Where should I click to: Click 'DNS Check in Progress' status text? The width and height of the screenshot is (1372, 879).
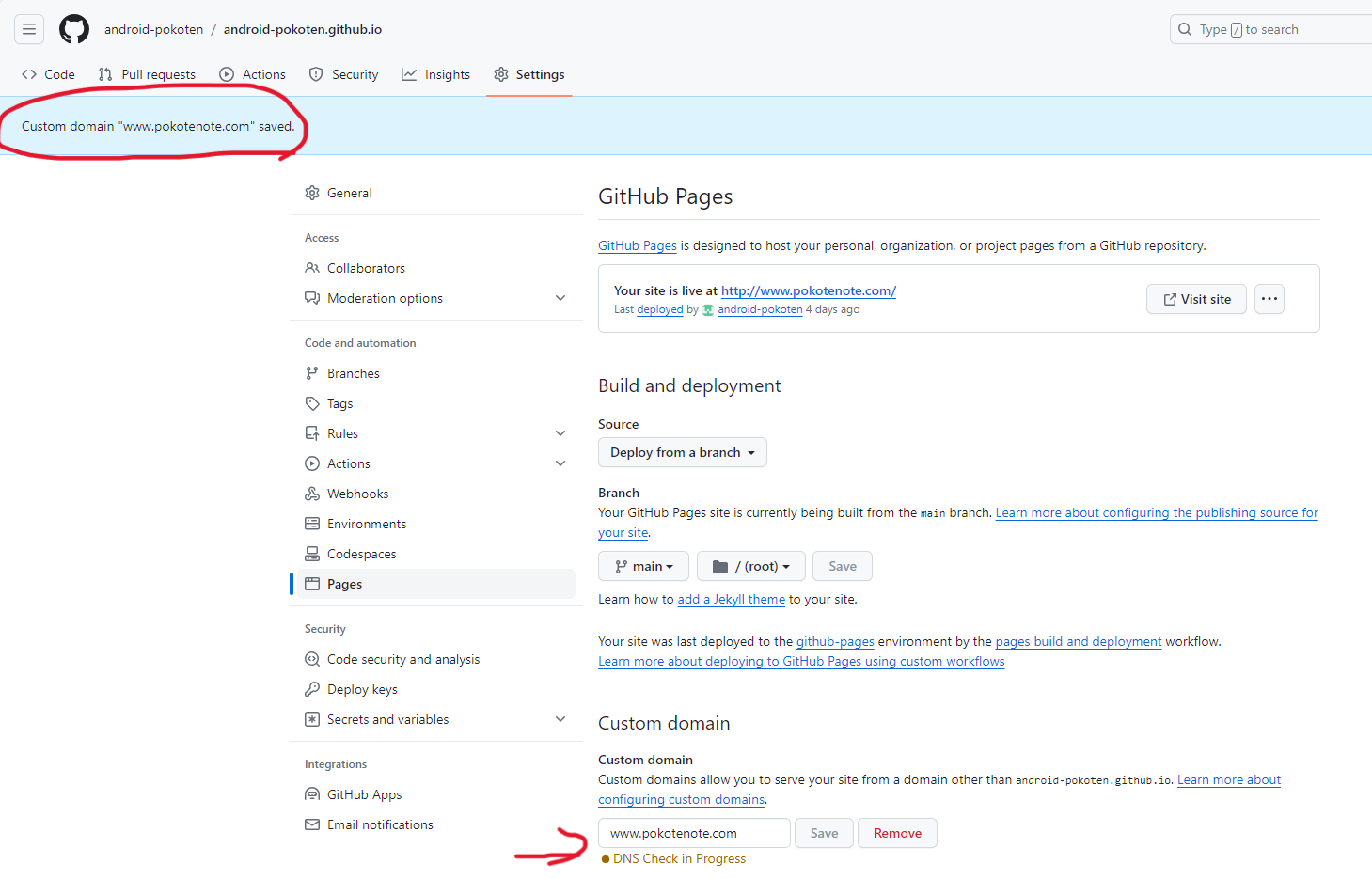(679, 858)
